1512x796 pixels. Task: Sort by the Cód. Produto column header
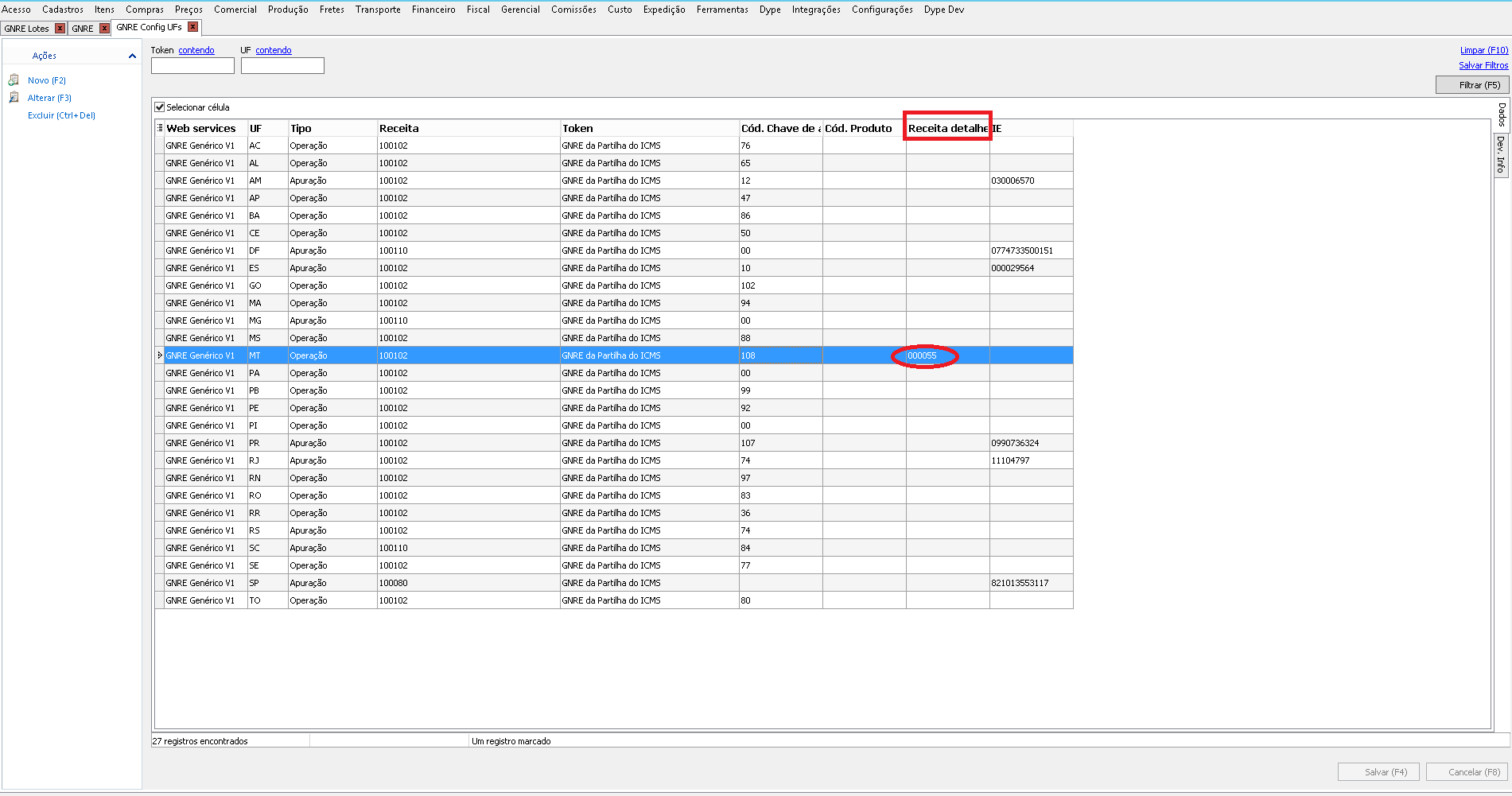(865, 128)
